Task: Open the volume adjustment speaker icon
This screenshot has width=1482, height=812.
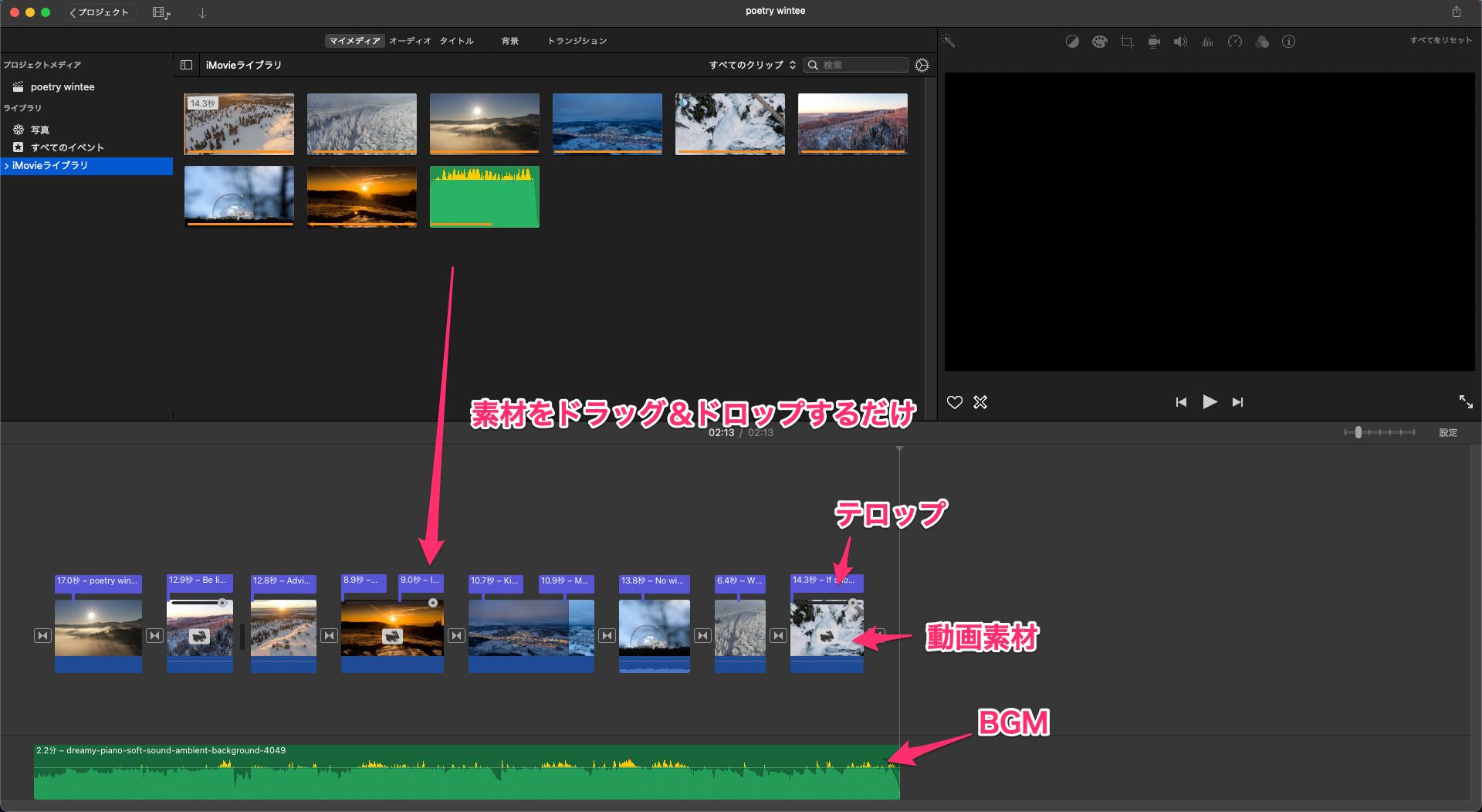Action: pyautogui.click(x=1180, y=42)
